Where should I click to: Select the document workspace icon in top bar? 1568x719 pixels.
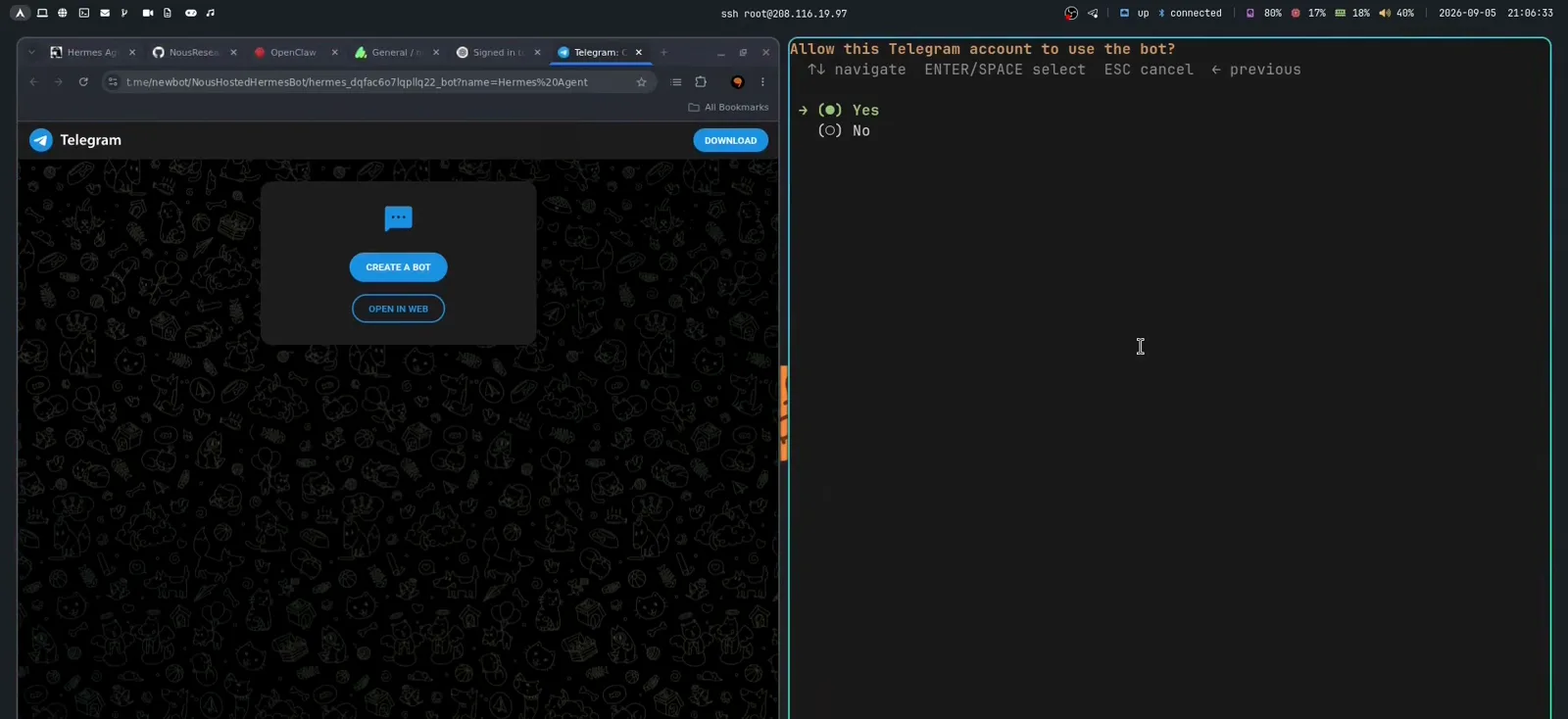pyautogui.click(x=168, y=13)
